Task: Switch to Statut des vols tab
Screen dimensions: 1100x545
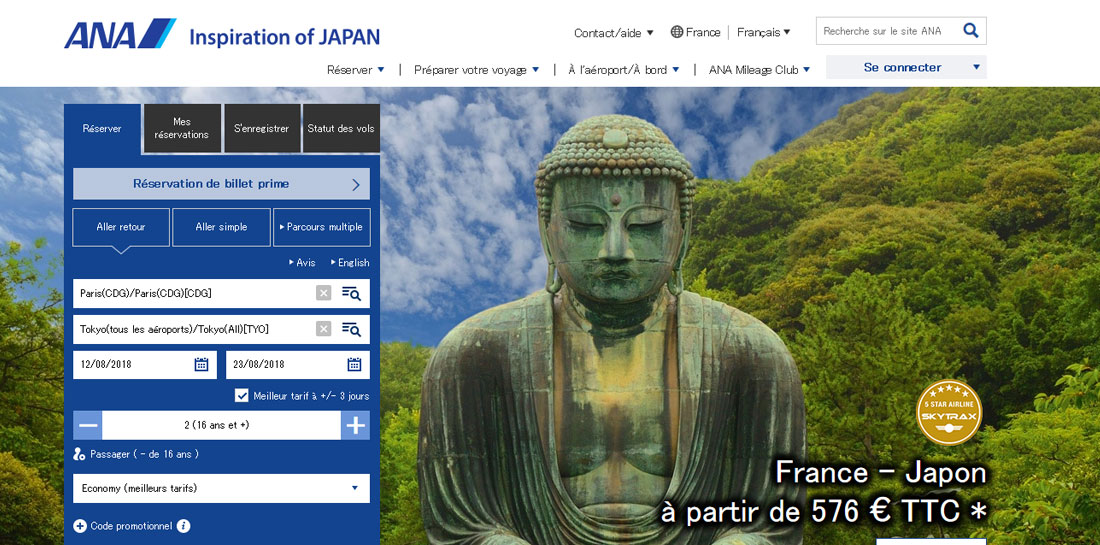Action: click(341, 129)
